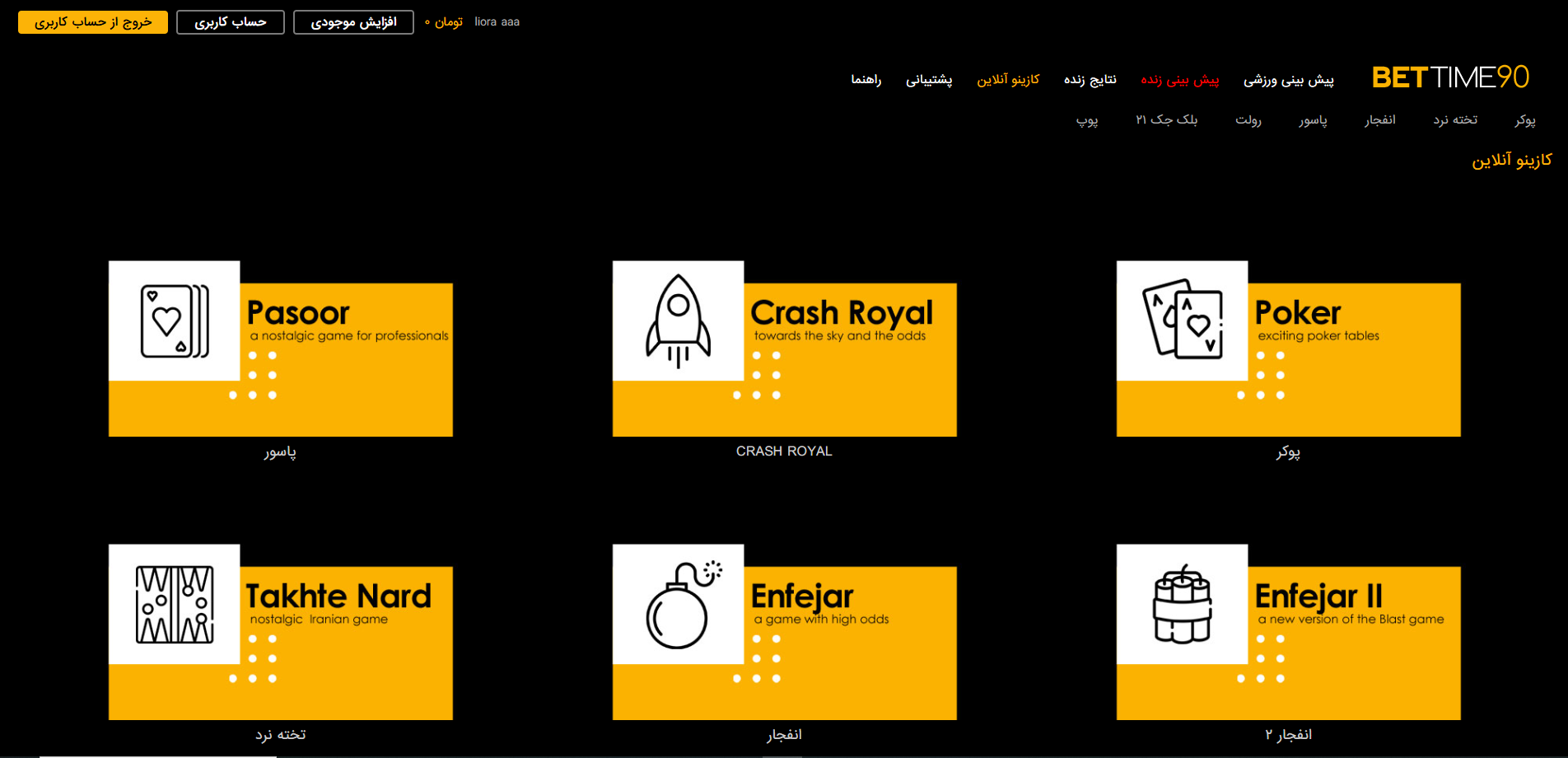This screenshot has height=758, width=1568.
Task: Click the Enfejar bomb icon
Action: (678, 604)
